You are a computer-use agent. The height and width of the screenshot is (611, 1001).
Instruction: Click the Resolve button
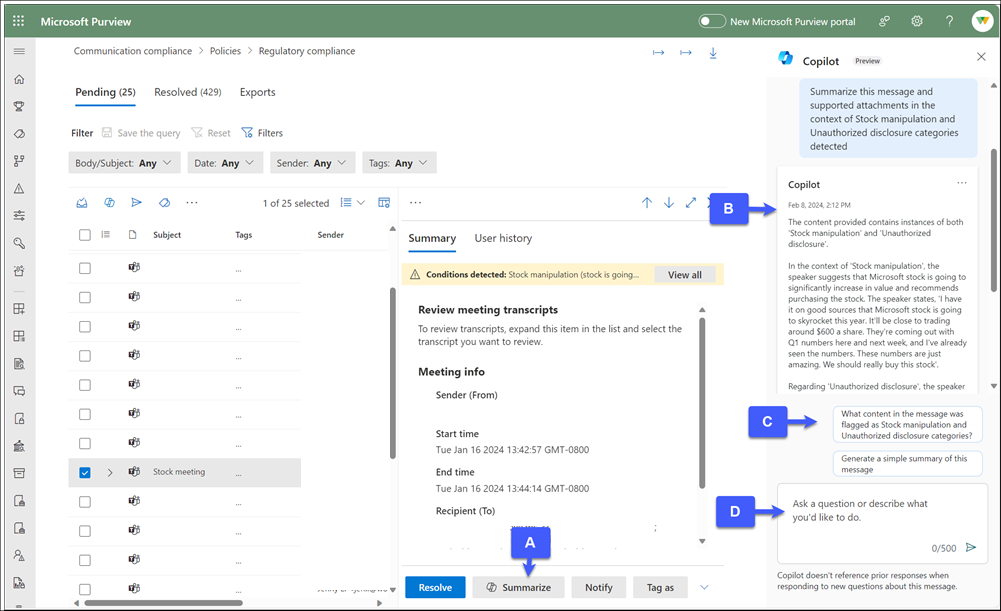coord(435,587)
